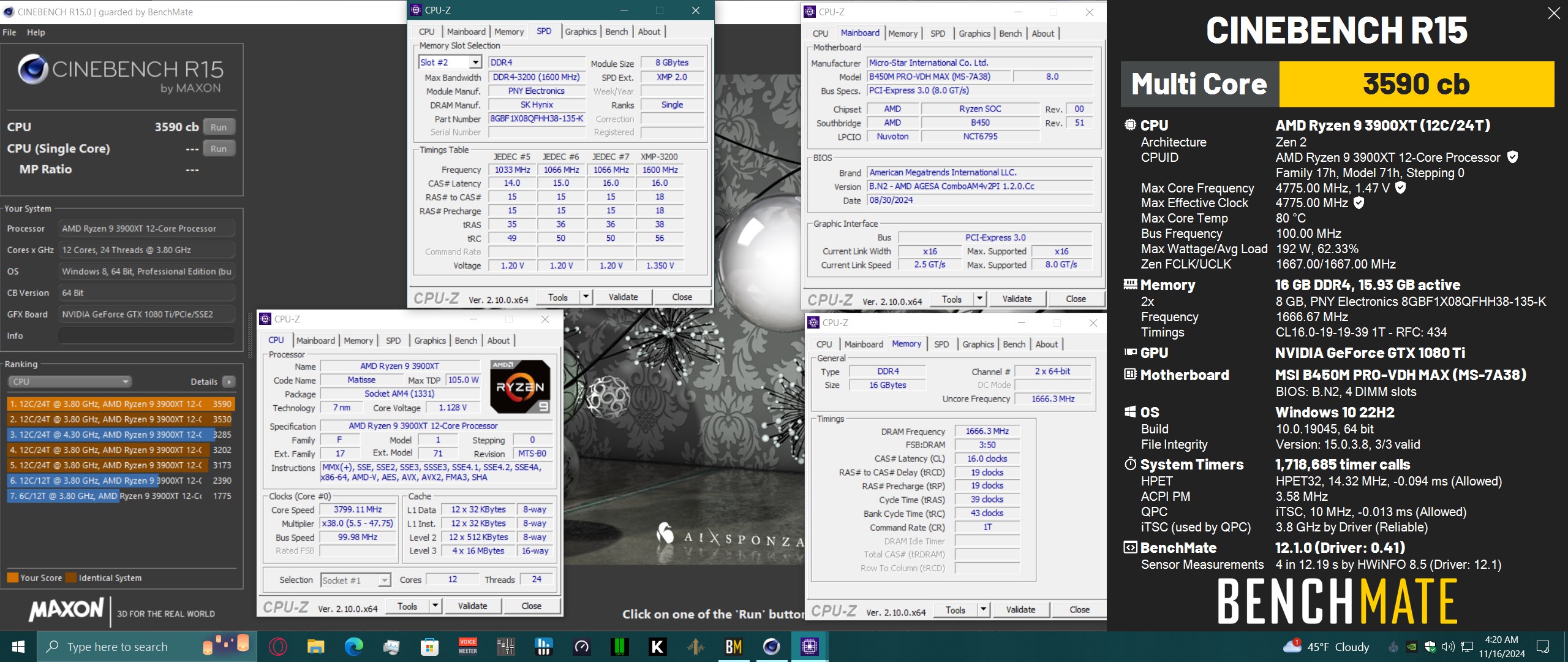The width and height of the screenshot is (1568, 662).
Task: Open the Socket #1 selection dropdown
Action: pos(356,580)
